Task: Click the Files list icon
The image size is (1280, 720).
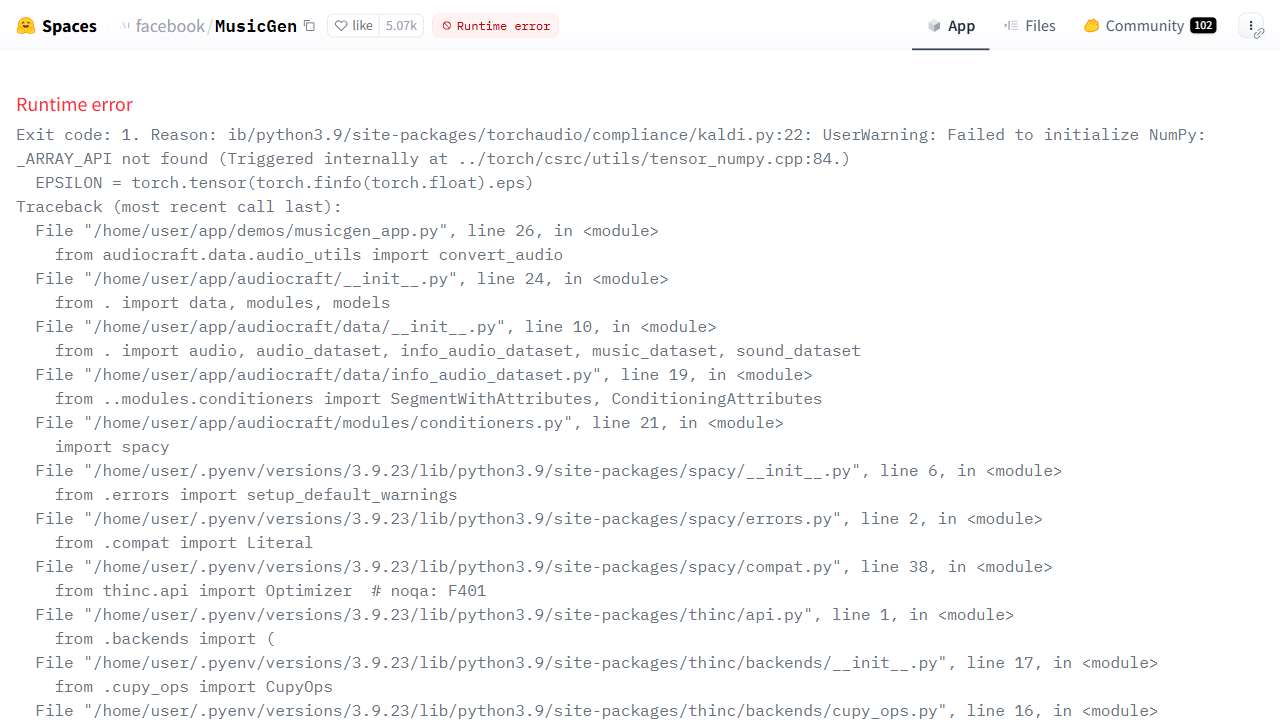Action: 1011,26
